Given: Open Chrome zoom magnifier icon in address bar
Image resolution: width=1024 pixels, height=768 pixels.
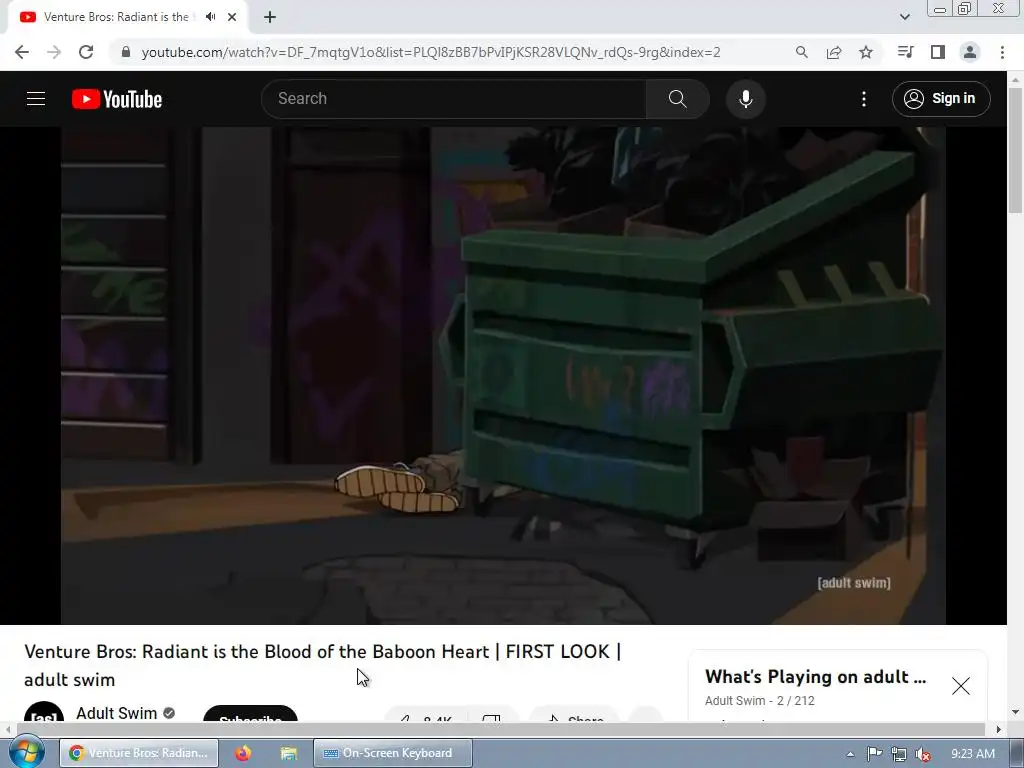Looking at the screenshot, I should (x=802, y=52).
